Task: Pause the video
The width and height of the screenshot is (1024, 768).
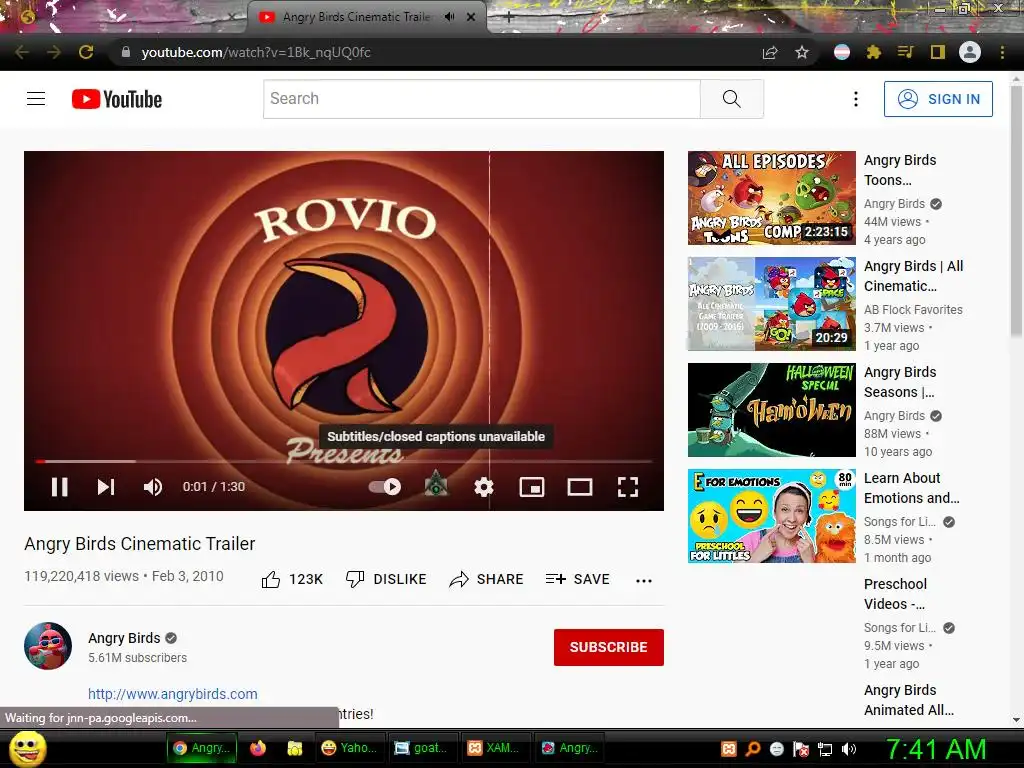Action: coord(59,487)
